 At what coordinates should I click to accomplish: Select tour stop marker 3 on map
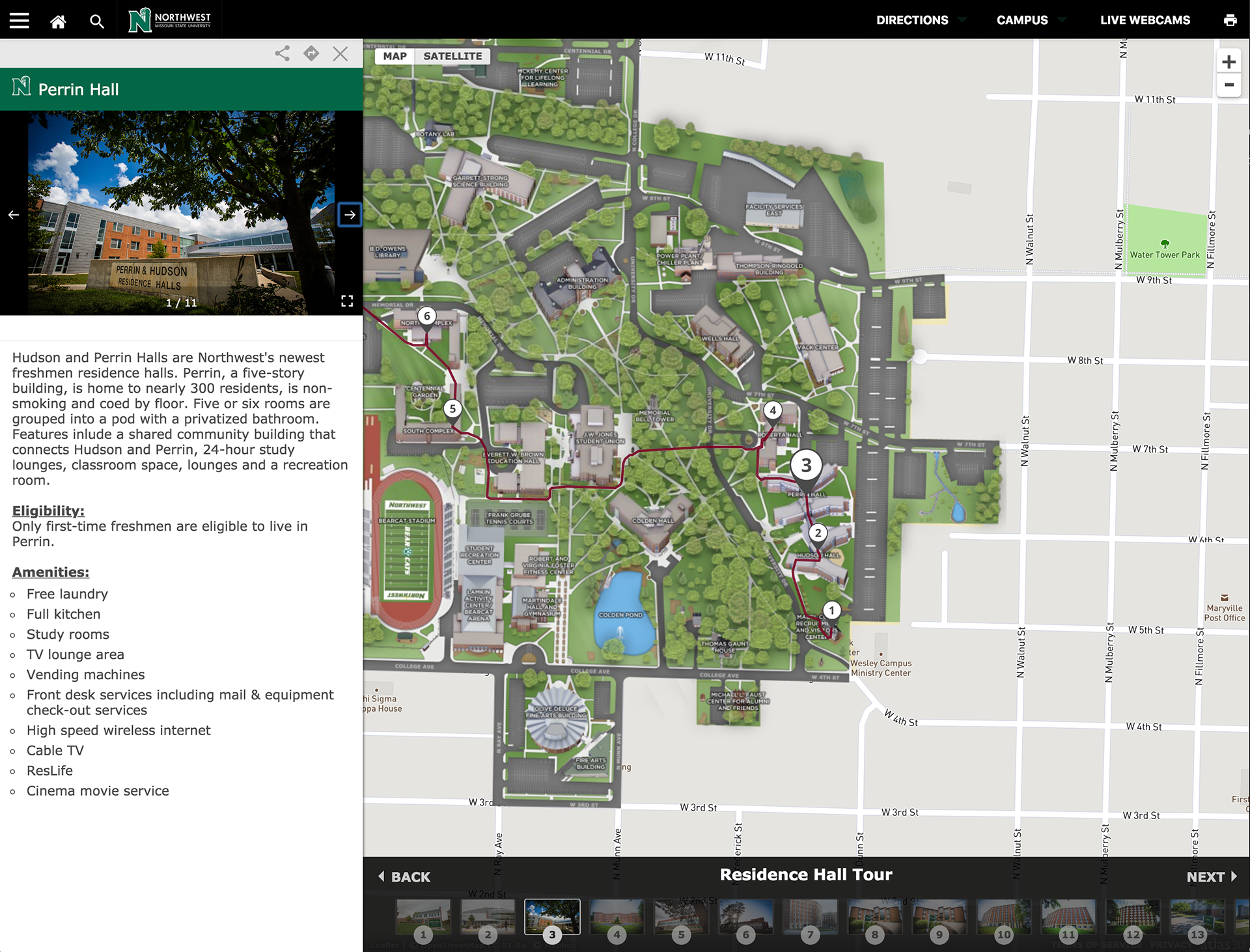click(806, 467)
